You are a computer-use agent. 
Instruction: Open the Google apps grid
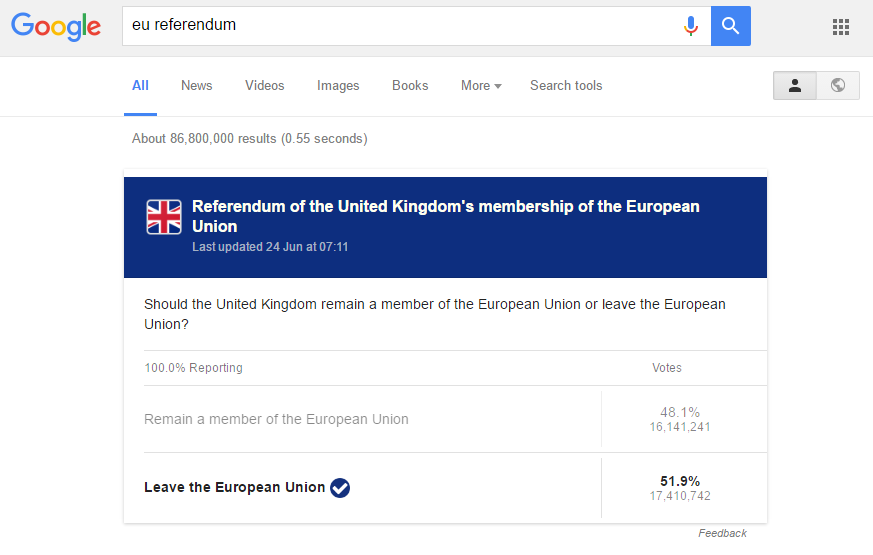point(841,26)
